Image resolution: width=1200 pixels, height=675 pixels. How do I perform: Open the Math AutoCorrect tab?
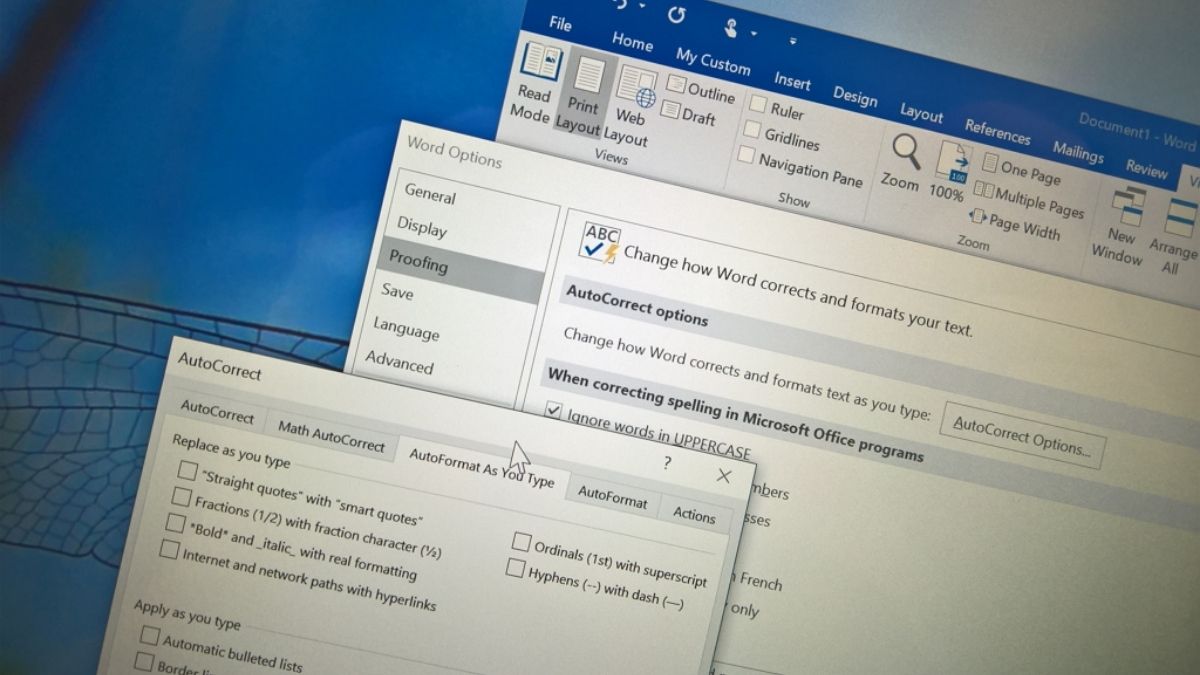click(x=331, y=436)
